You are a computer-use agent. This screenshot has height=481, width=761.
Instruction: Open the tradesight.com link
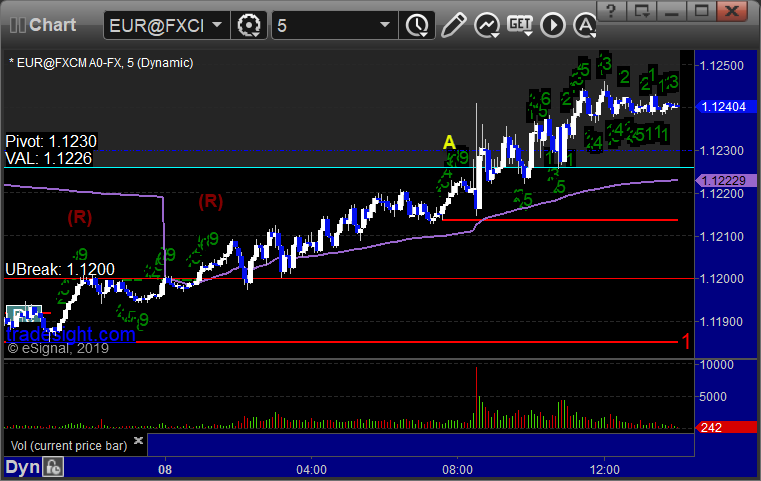click(x=71, y=334)
